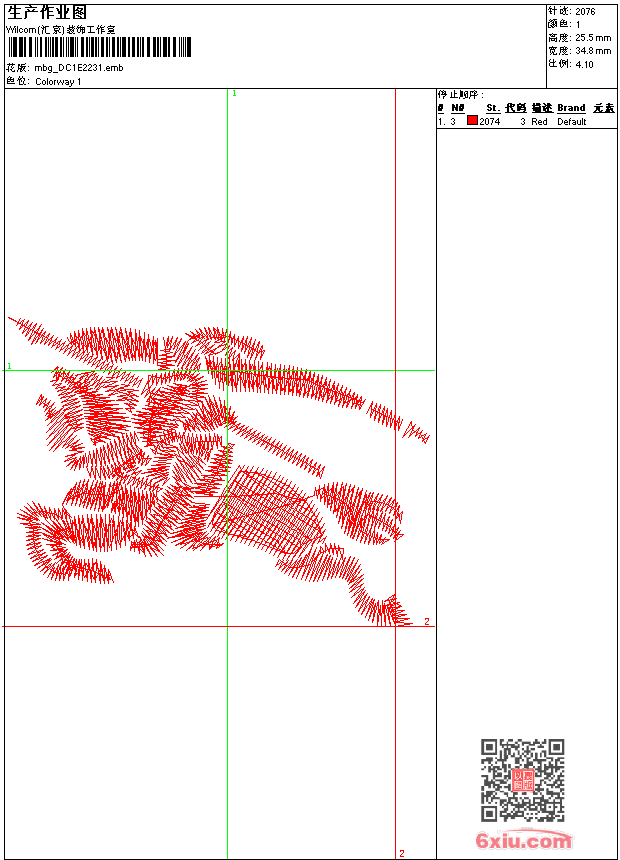Click the green marker 1 at top
This screenshot has height=860, width=620.
pyautogui.click(x=234, y=94)
